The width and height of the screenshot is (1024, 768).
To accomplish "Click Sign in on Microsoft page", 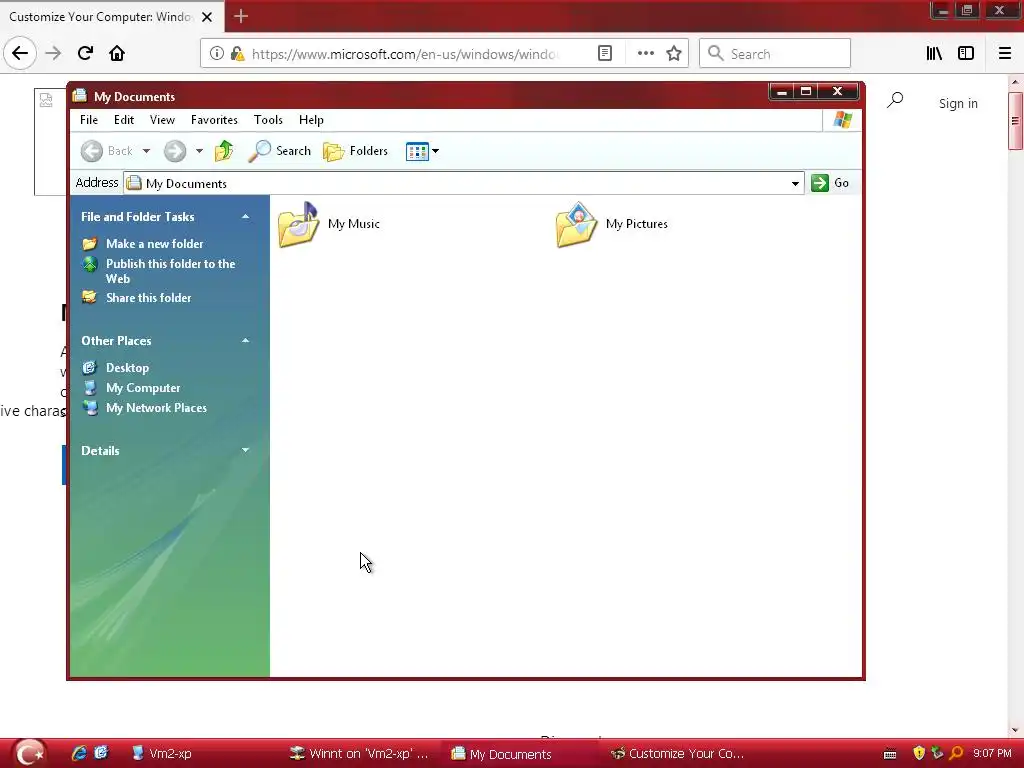I will (x=958, y=103).
